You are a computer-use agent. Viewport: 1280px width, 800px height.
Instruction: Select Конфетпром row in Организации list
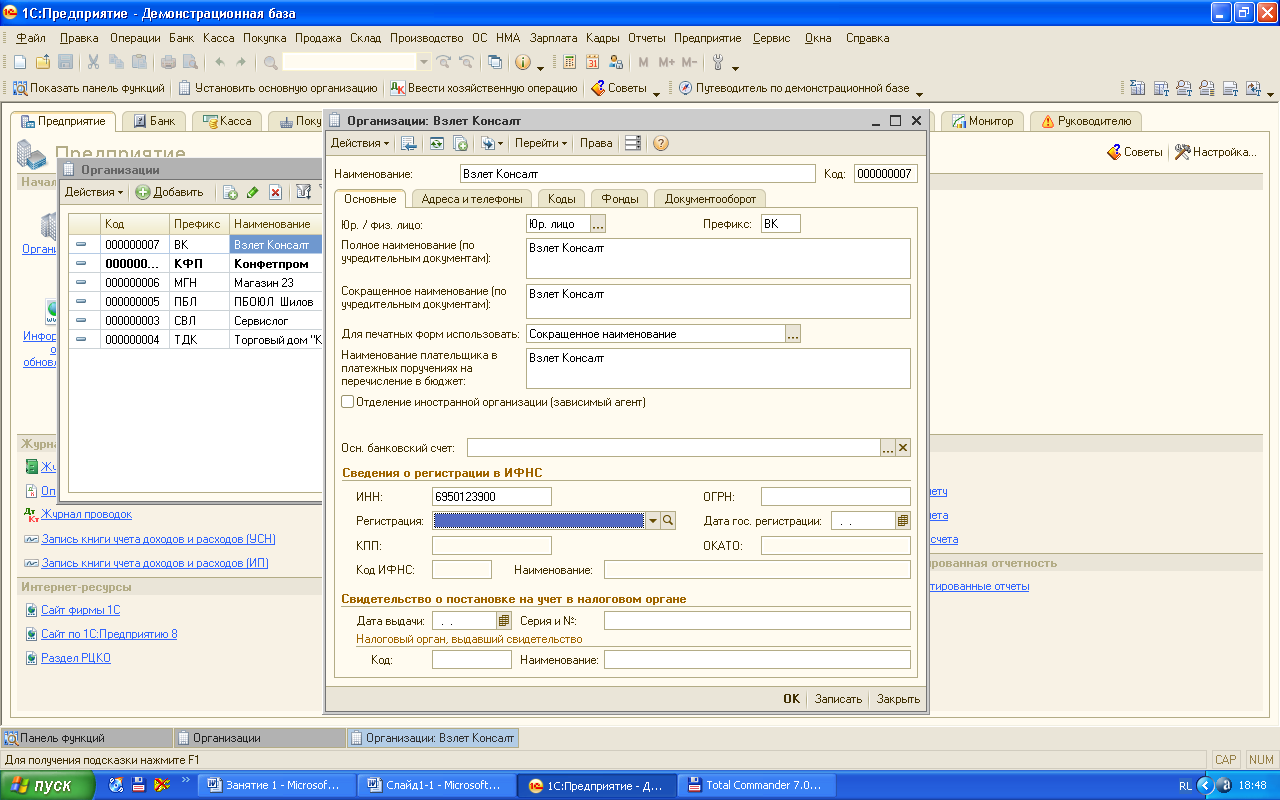(195, 264)
